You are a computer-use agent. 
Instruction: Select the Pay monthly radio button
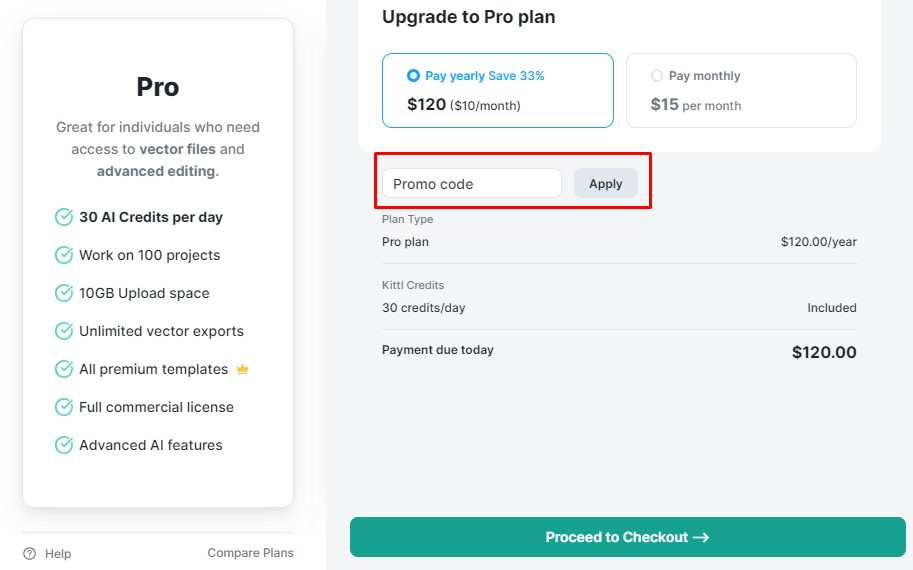pos(657,76)
